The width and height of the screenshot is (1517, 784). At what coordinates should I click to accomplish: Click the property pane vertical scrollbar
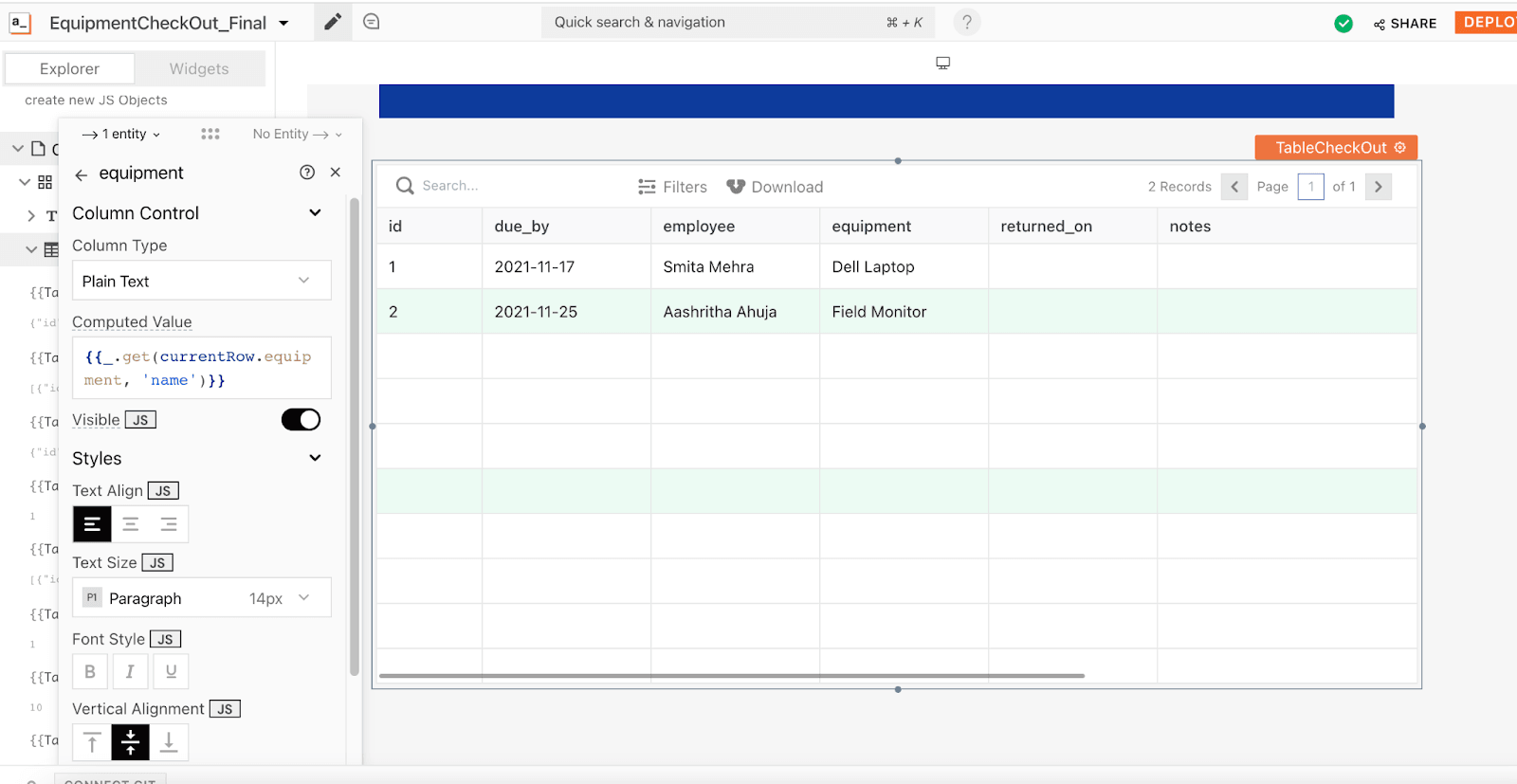355,436
